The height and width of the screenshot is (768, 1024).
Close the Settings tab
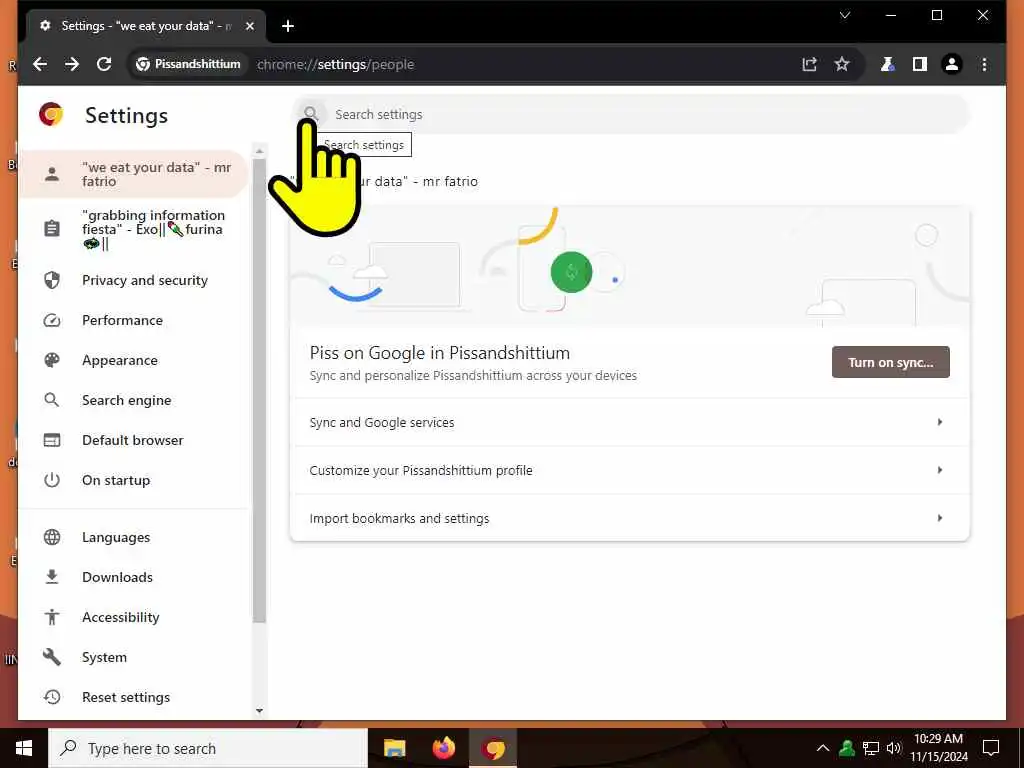click(249, 26)
